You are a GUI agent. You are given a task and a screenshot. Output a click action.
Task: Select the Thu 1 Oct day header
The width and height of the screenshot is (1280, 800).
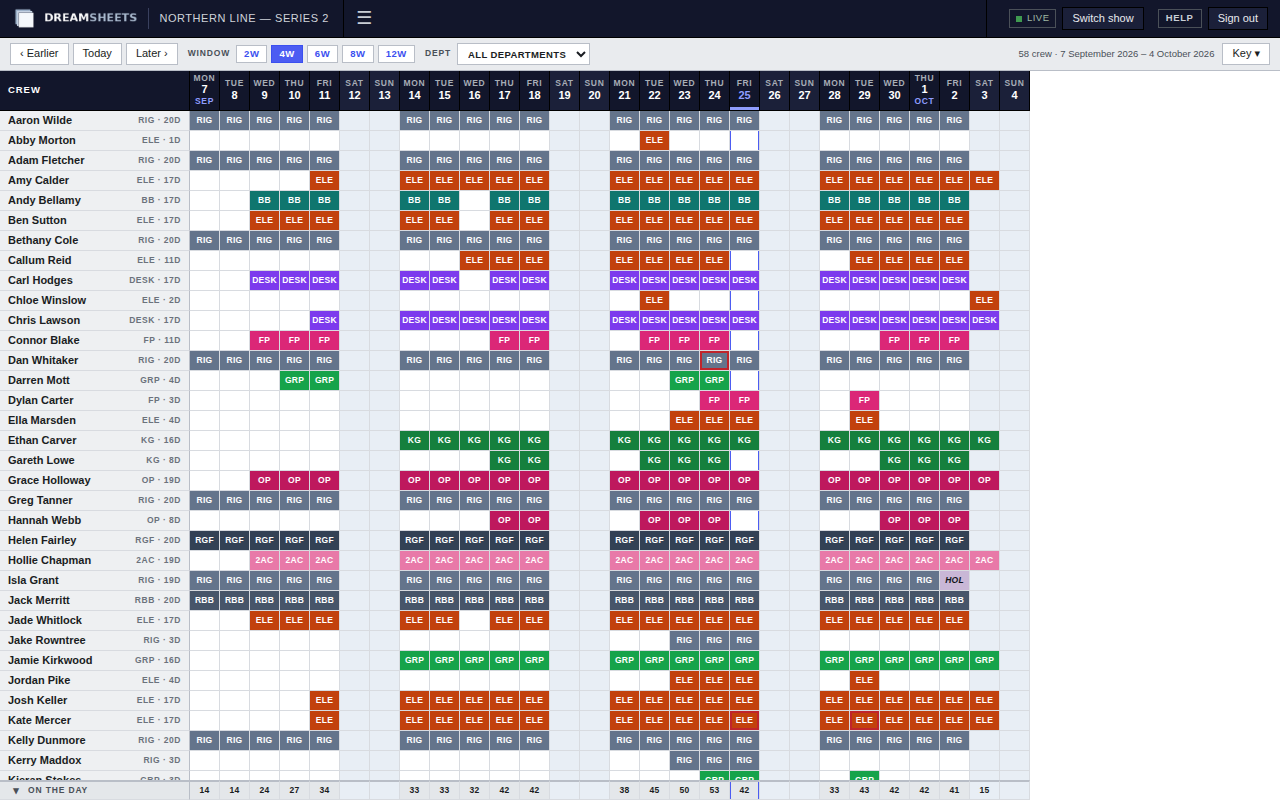925,90
